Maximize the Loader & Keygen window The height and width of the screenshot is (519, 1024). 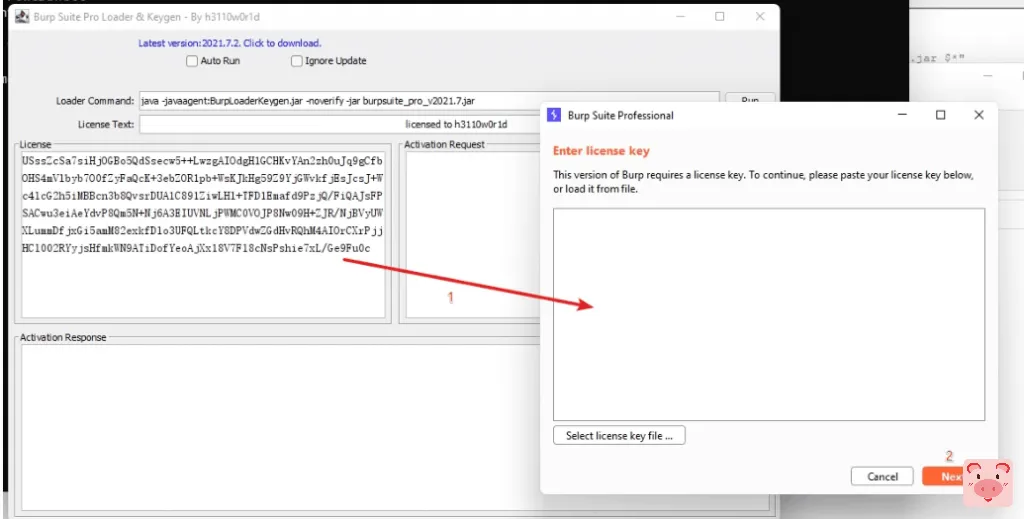point(720,17)
